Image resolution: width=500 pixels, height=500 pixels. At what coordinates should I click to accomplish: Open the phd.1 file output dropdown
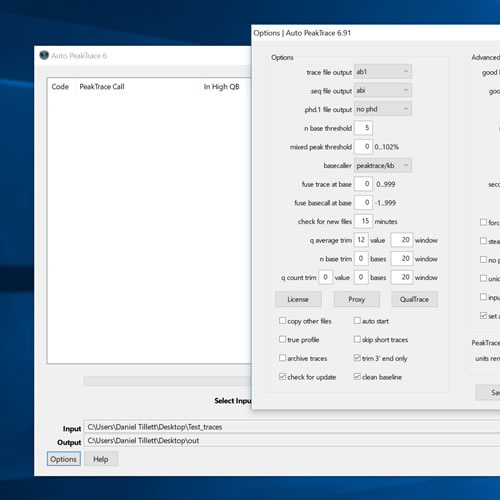tap(383, 109)
